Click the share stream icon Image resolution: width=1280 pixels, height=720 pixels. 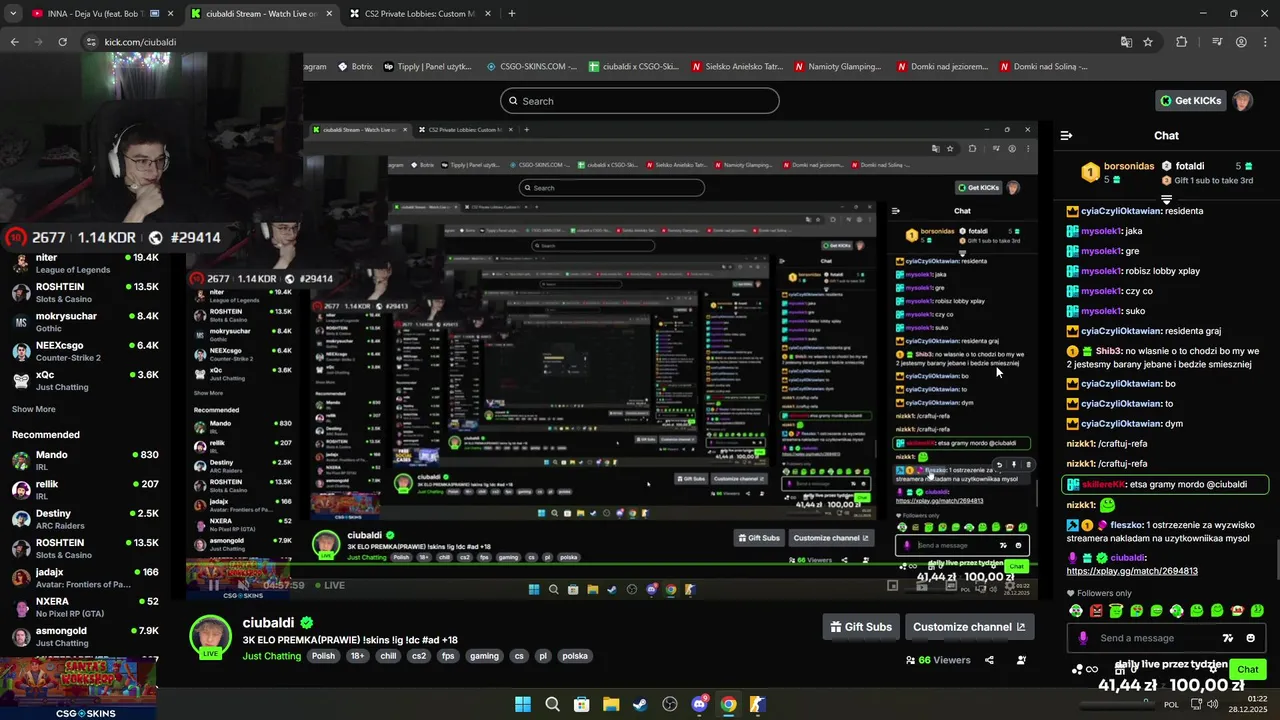pos(989,660)
